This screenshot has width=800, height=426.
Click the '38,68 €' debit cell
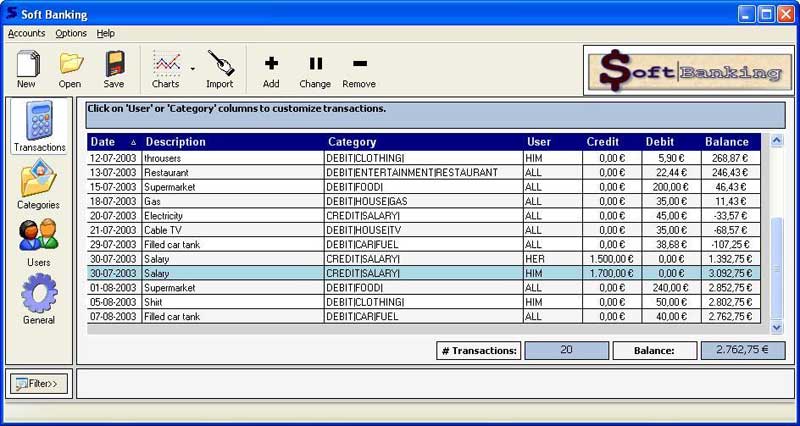(671, 244)
